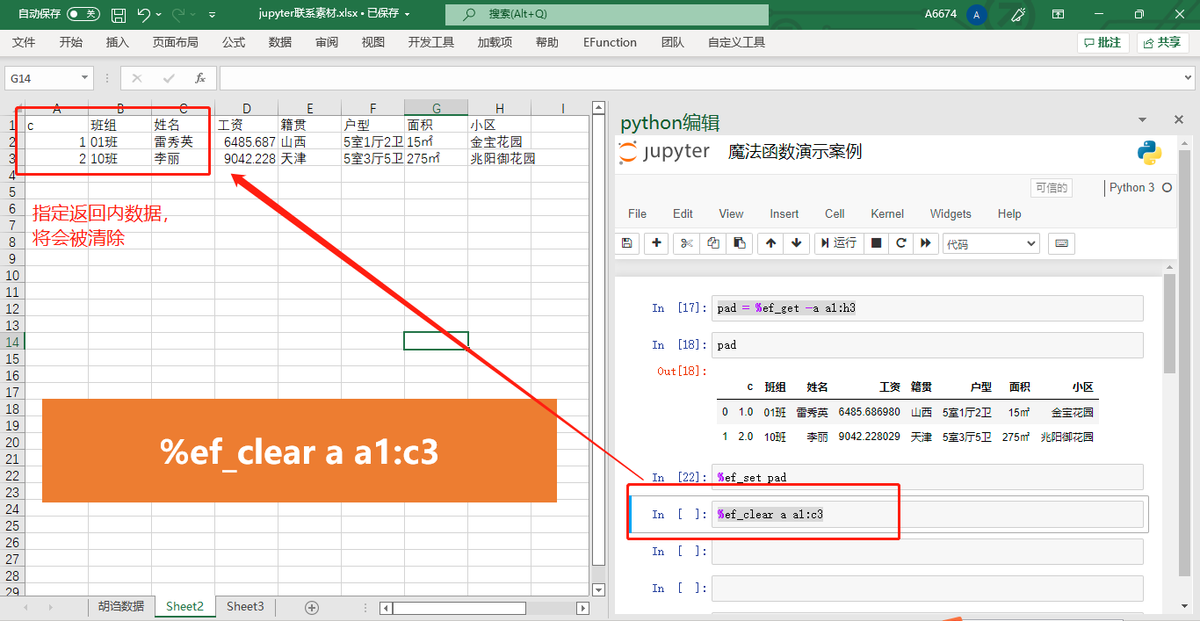Interrupt the kernel with the stop icon

click(876, 243)
